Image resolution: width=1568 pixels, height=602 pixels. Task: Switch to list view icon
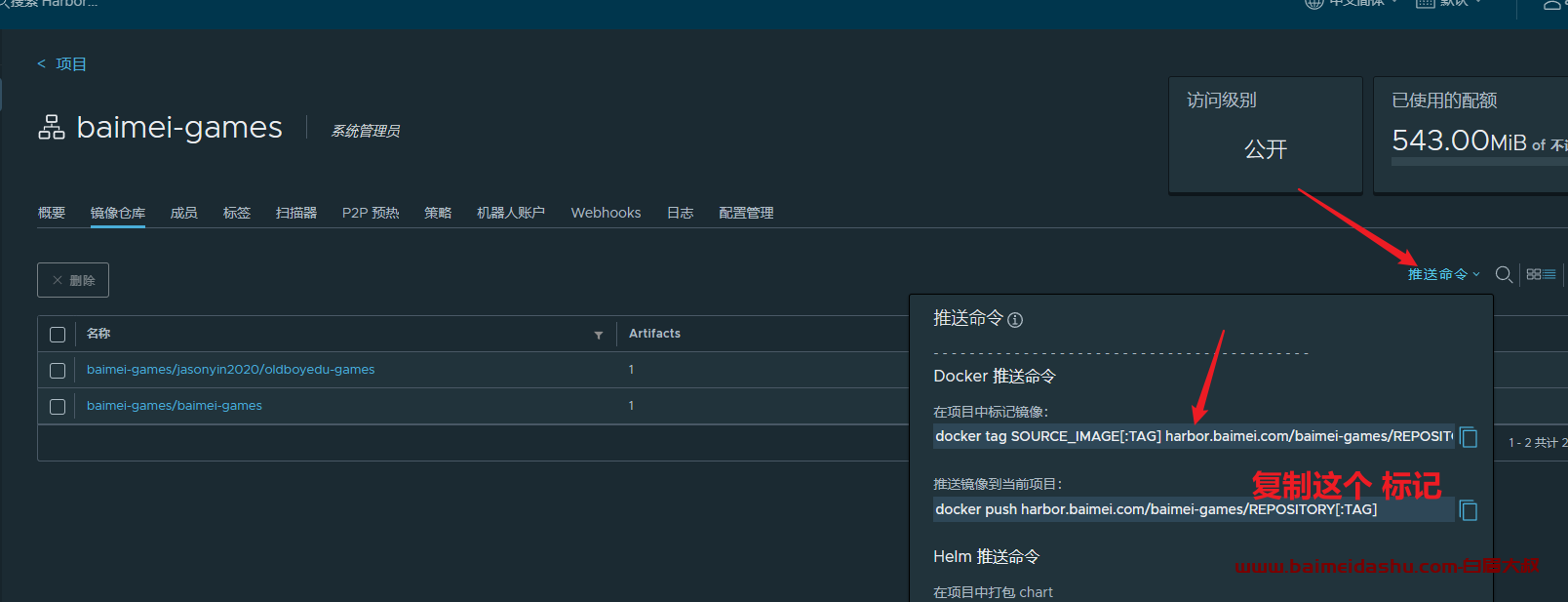pyautogui.click(x=1549, y=275)
